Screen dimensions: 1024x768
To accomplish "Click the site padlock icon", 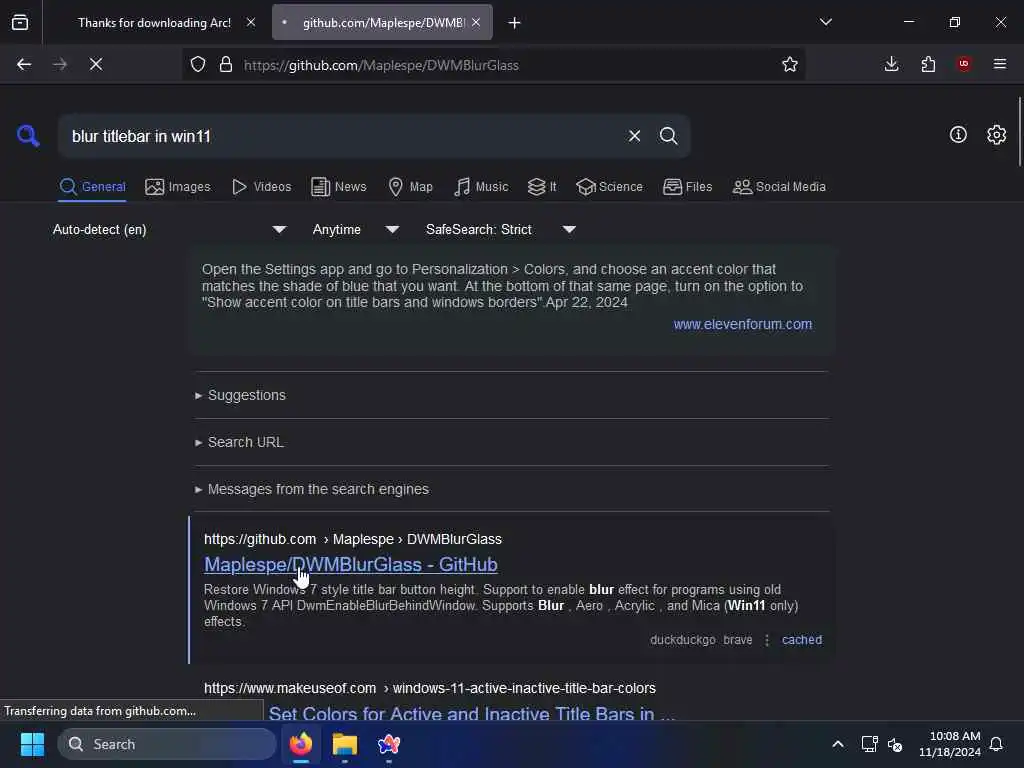I will coord(226,64).
